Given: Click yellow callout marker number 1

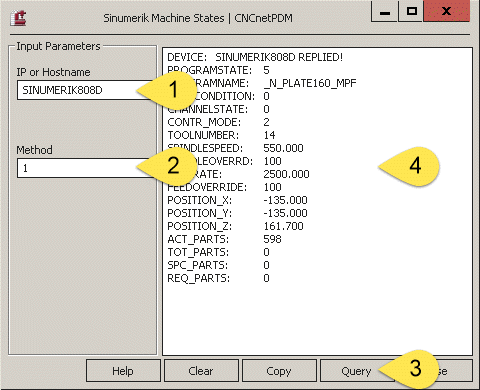Looking at the screenshot, I should [168, 90].
